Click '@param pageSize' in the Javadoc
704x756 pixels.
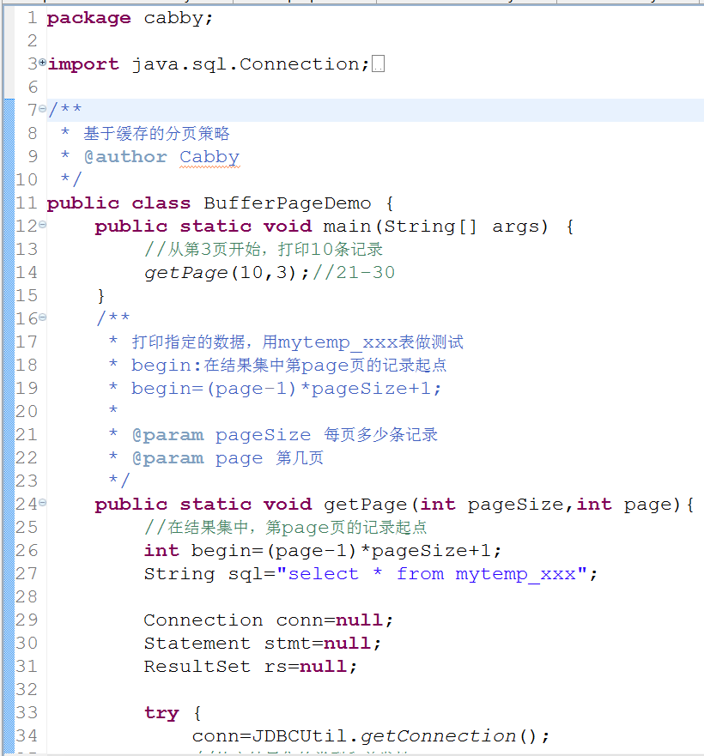[x=221, y=435]
